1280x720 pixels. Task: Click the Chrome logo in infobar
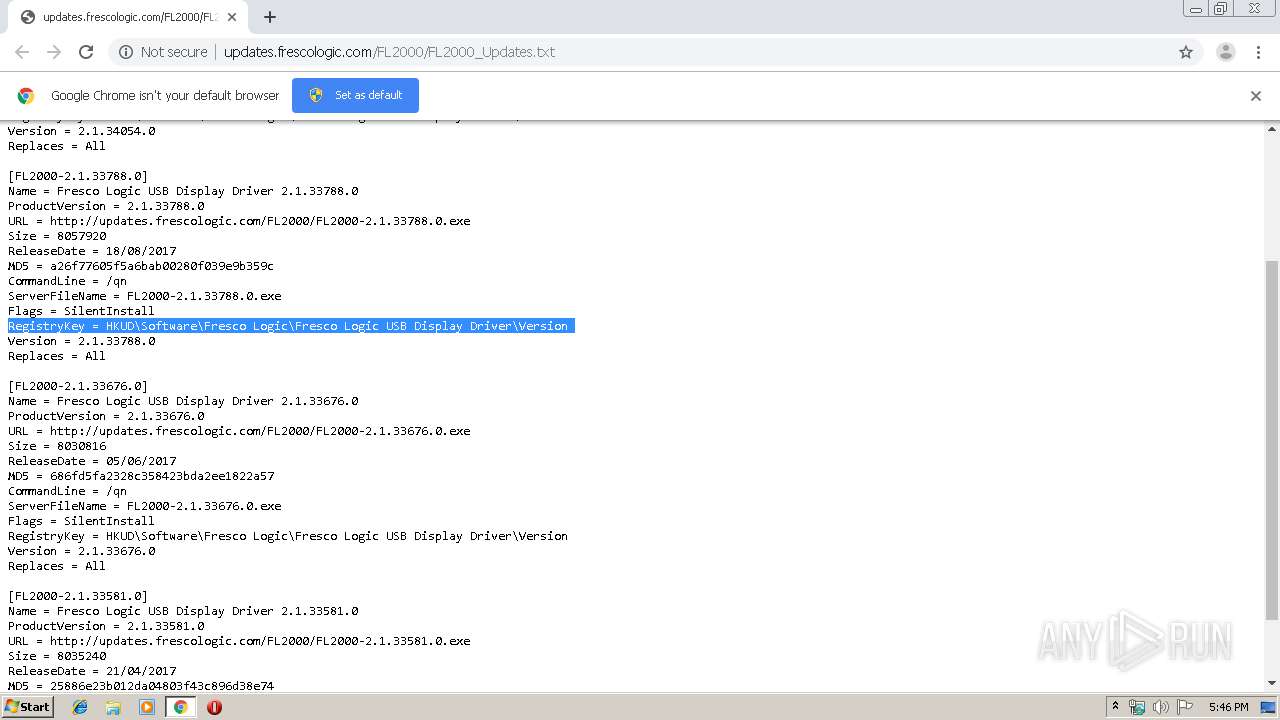pyautogui.click(x=26, y=96)
